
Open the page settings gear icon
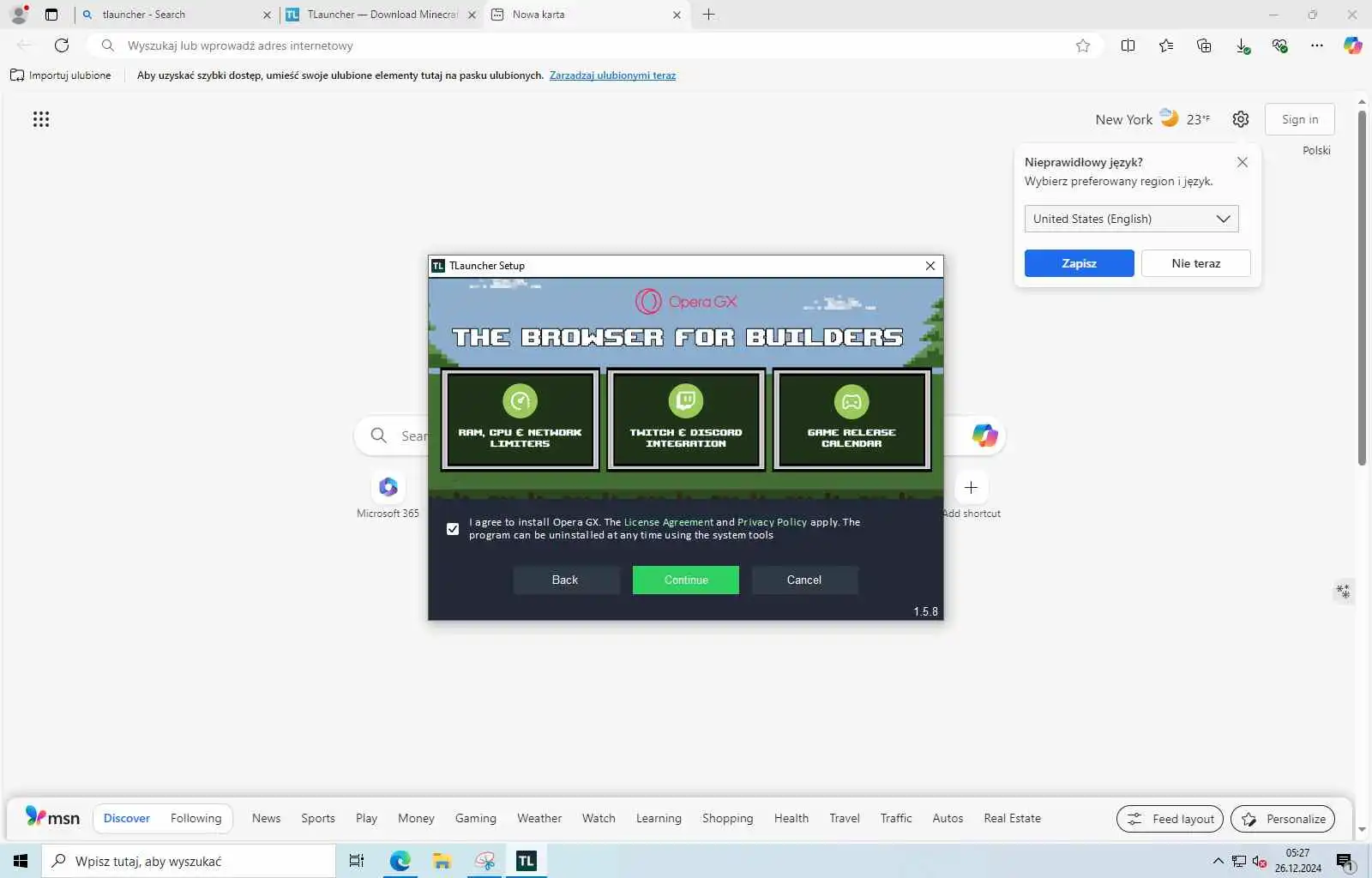tap(1241, 119)
